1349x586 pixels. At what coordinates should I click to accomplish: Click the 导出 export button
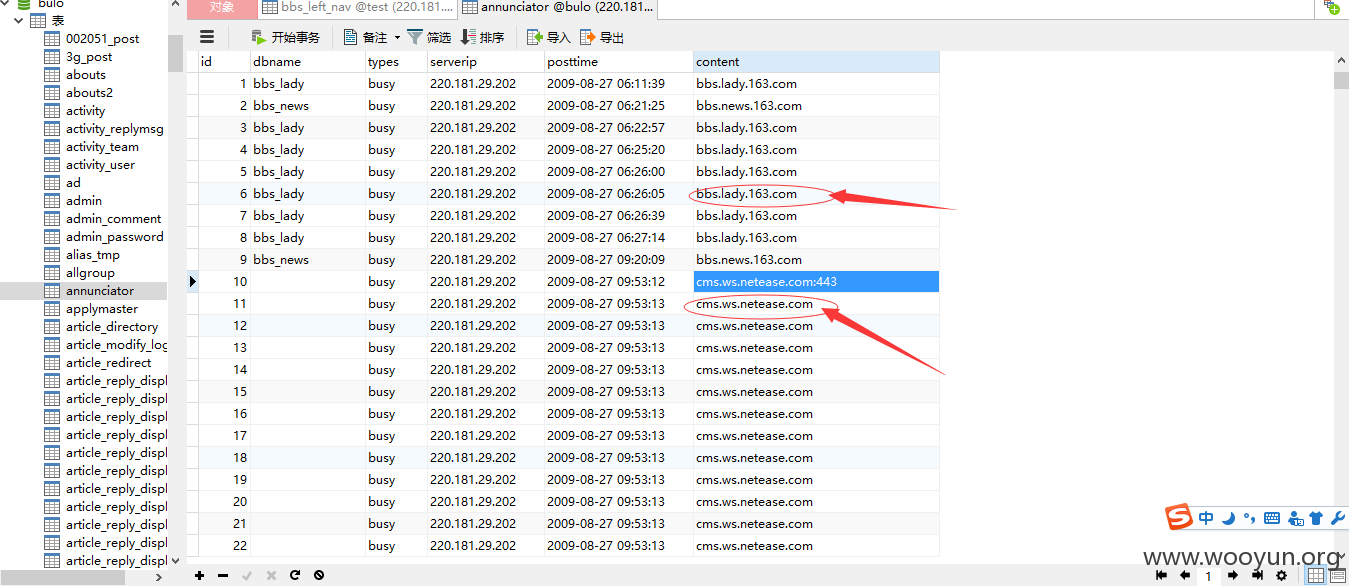tap(603, 37)
